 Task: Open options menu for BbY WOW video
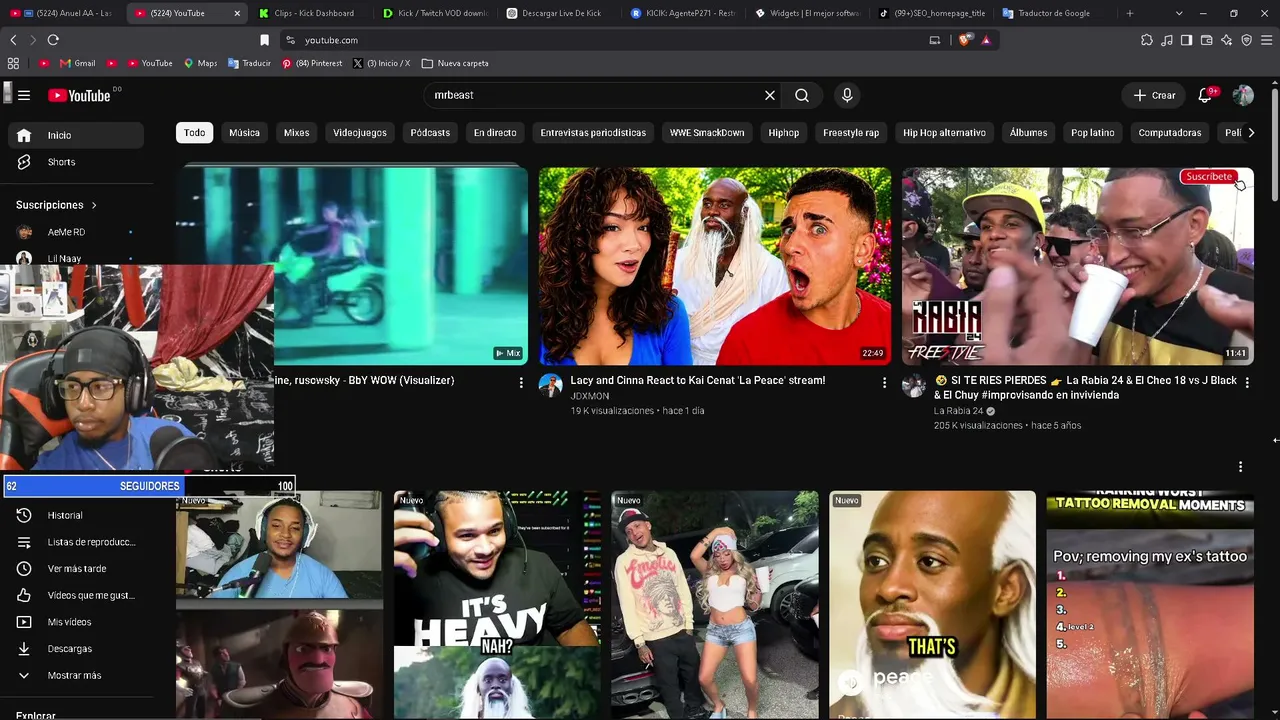coord(521,382)
